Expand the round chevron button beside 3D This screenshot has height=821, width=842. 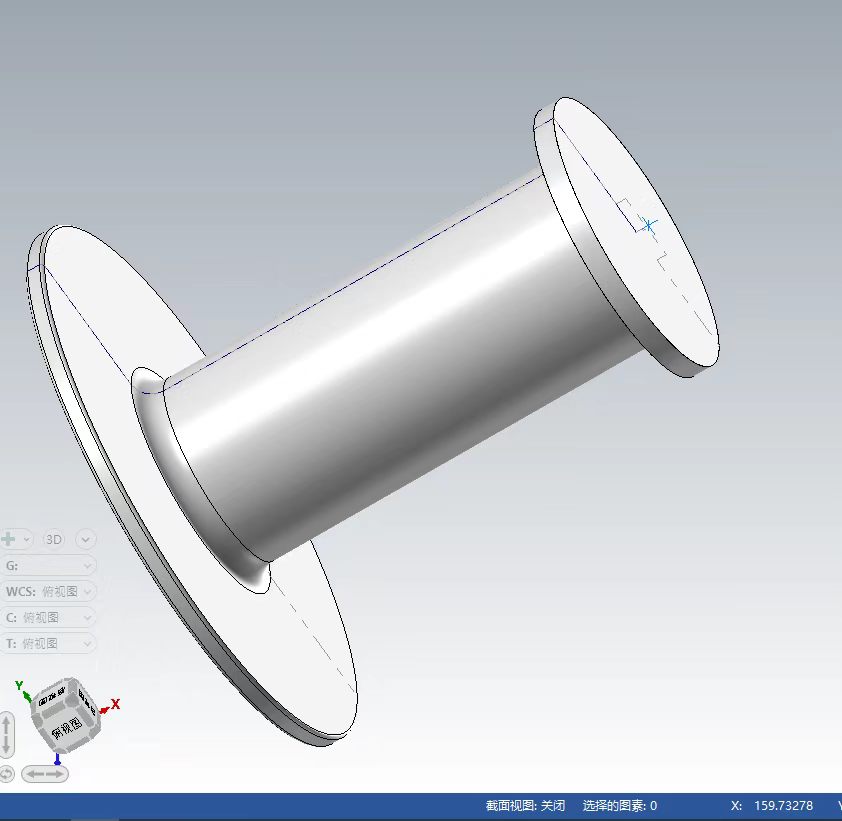pyautogui.click(x=86, y=539)
